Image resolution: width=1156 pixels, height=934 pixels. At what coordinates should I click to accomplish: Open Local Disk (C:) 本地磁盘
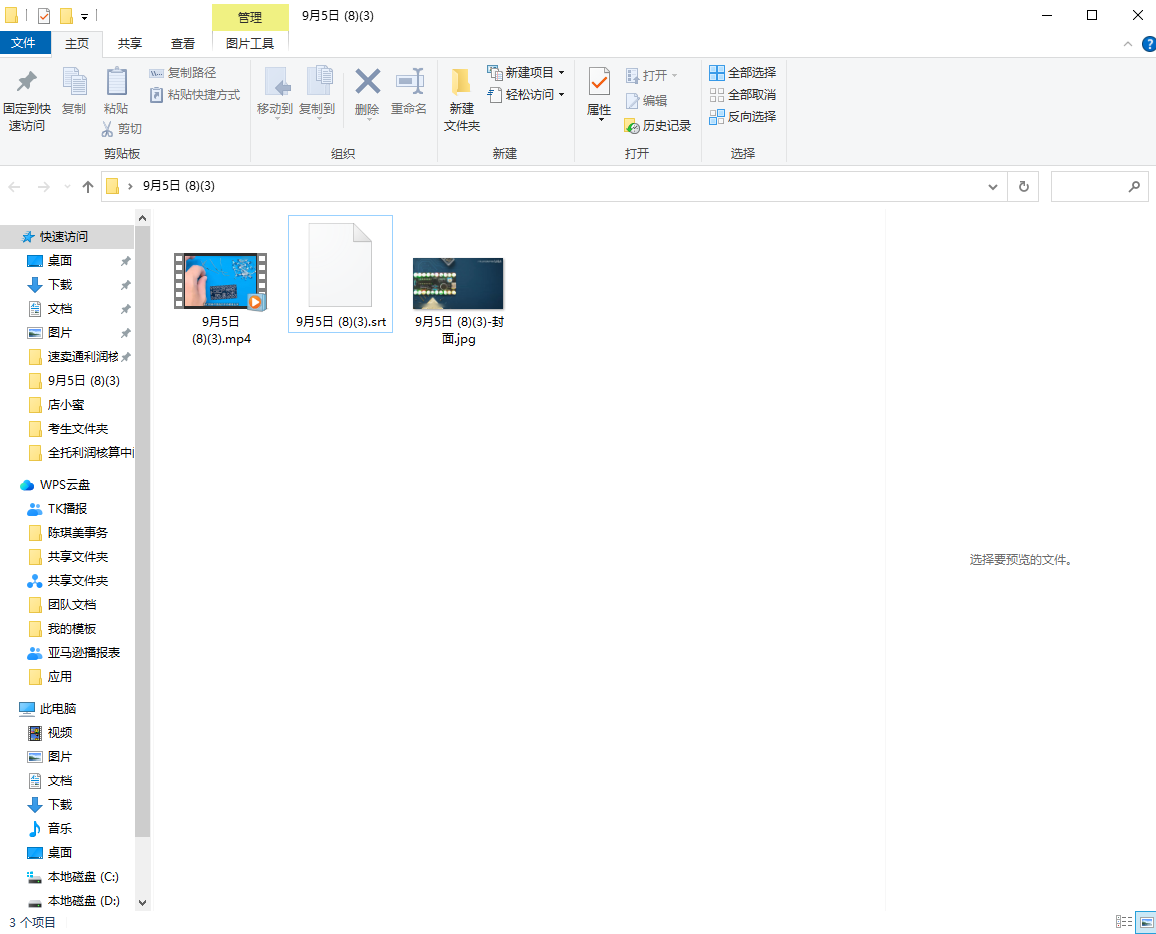[x=83, y=877]
